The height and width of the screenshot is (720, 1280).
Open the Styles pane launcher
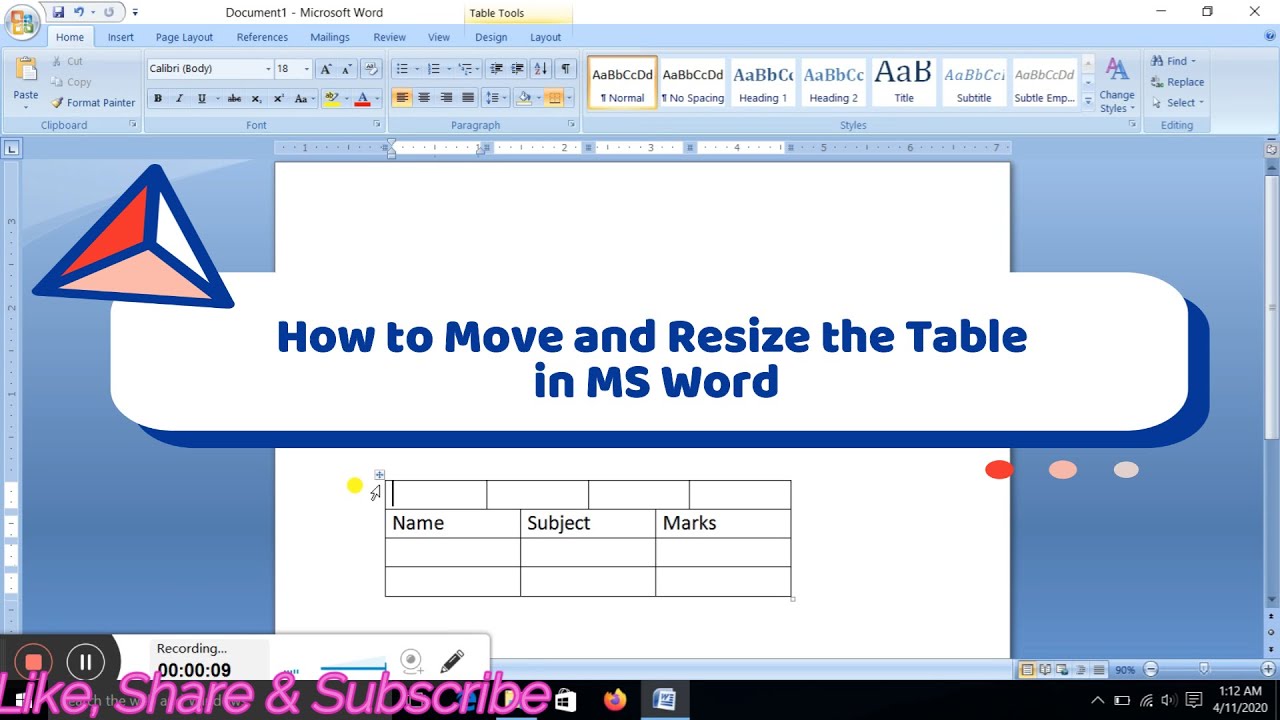(x=1132, y=124)
